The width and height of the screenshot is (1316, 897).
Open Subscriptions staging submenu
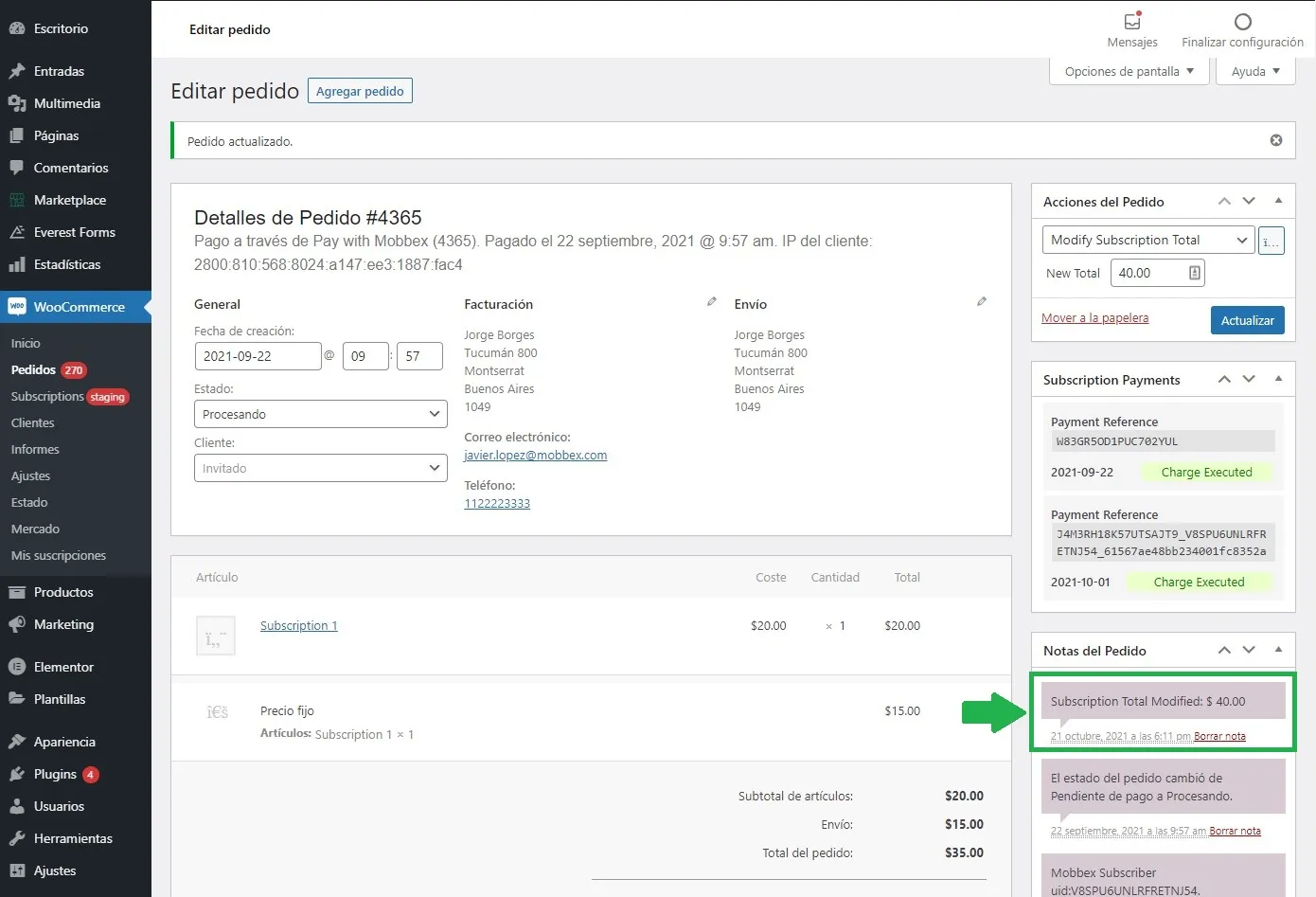(x=70, y=396)
